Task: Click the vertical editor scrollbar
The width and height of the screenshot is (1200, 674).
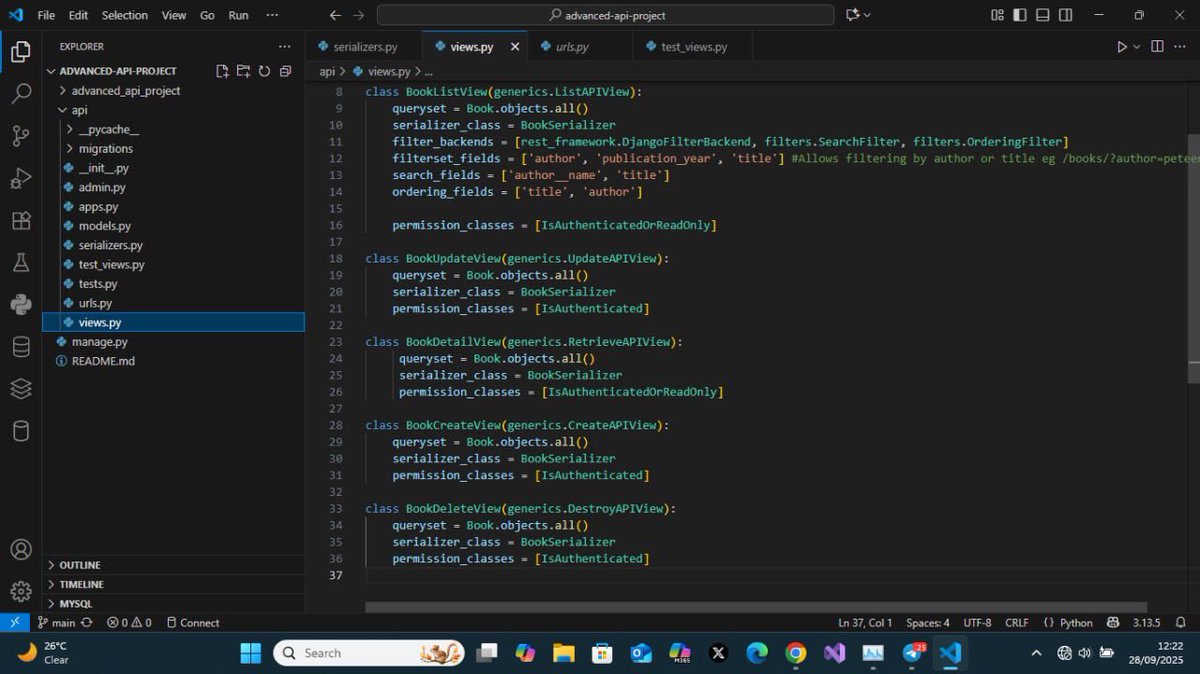Action: tap(1193, 258)
